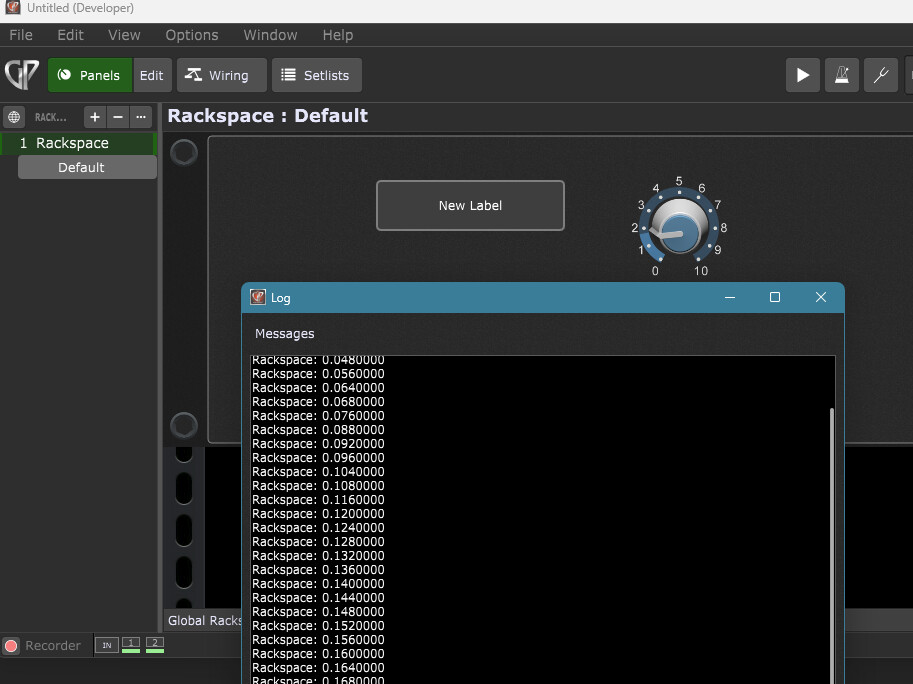Viewport: 913px width, 684px height.
Task: Toggle the metronome icon
Action: click(842, 75)
